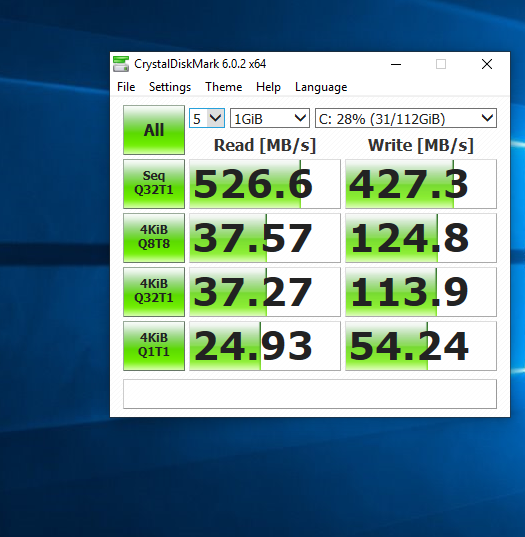Close the CrystalDiskMark window
The image size is (525, 537).
487,64
